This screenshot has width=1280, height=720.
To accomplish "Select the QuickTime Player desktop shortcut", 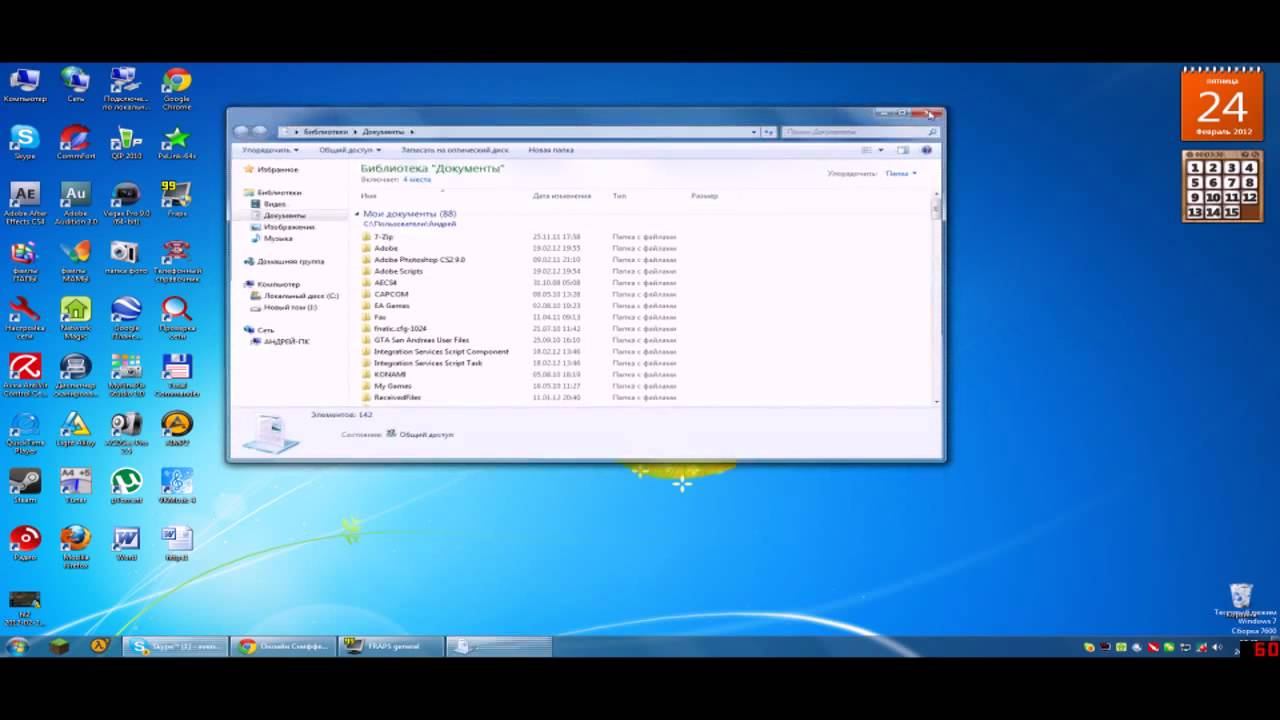I will point(24,432).
